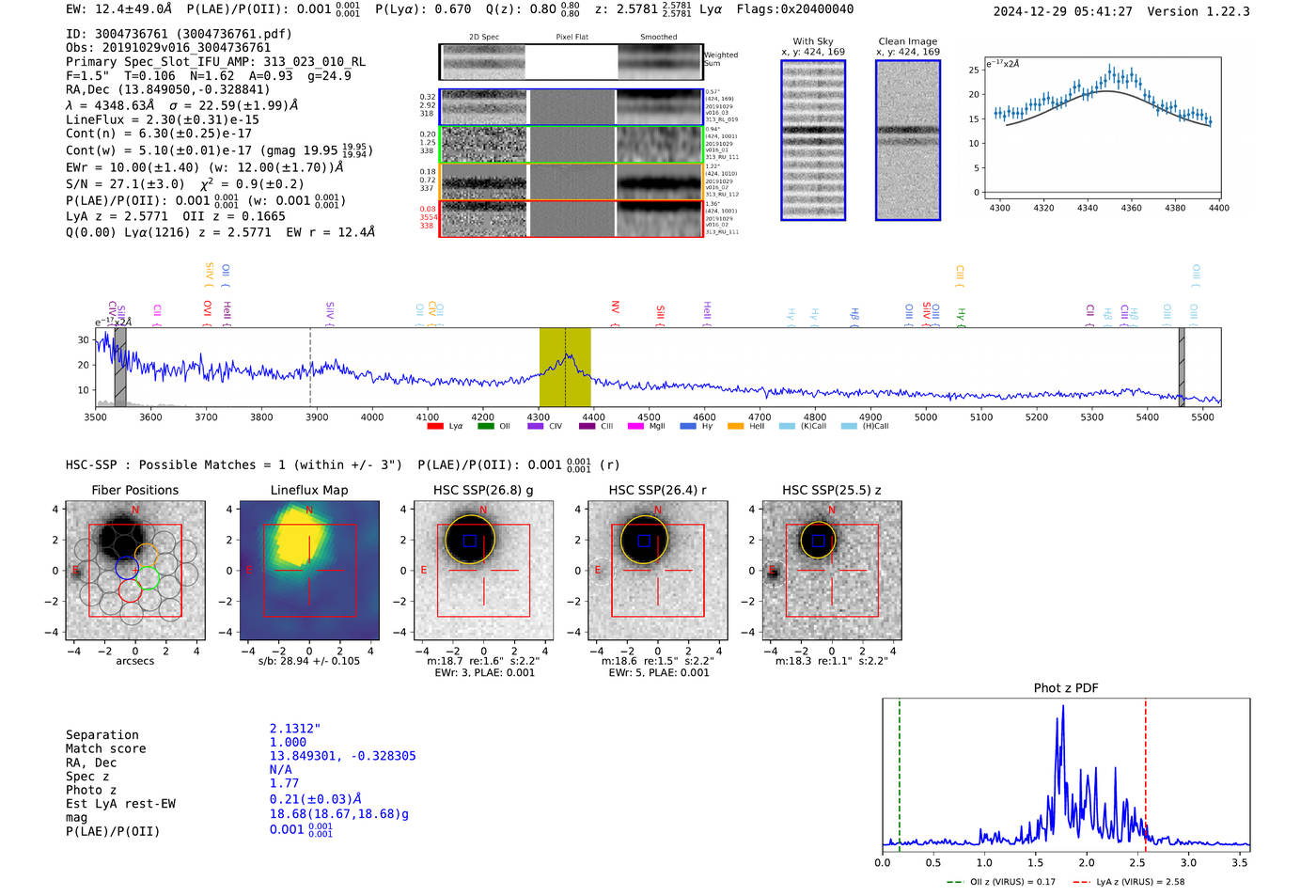Select the green-bordered fiber spectrum row
Image resolution: width=1316 pixels, height=896 pixels.
pyautogui.click(x=572, y=145)
